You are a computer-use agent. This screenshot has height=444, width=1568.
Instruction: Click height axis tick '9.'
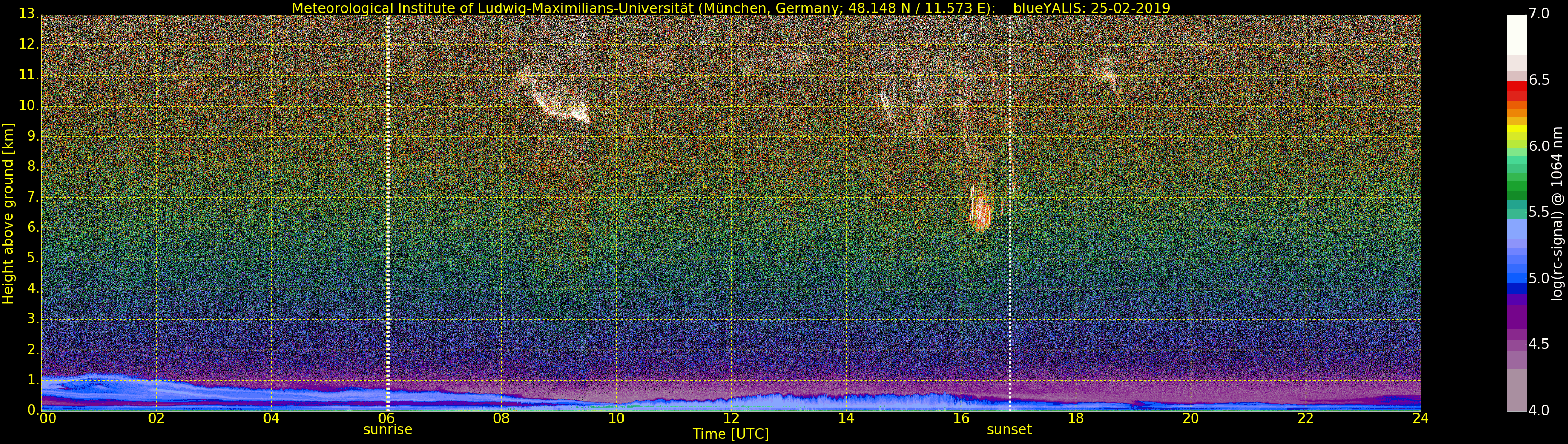click(x=33, y=136)
